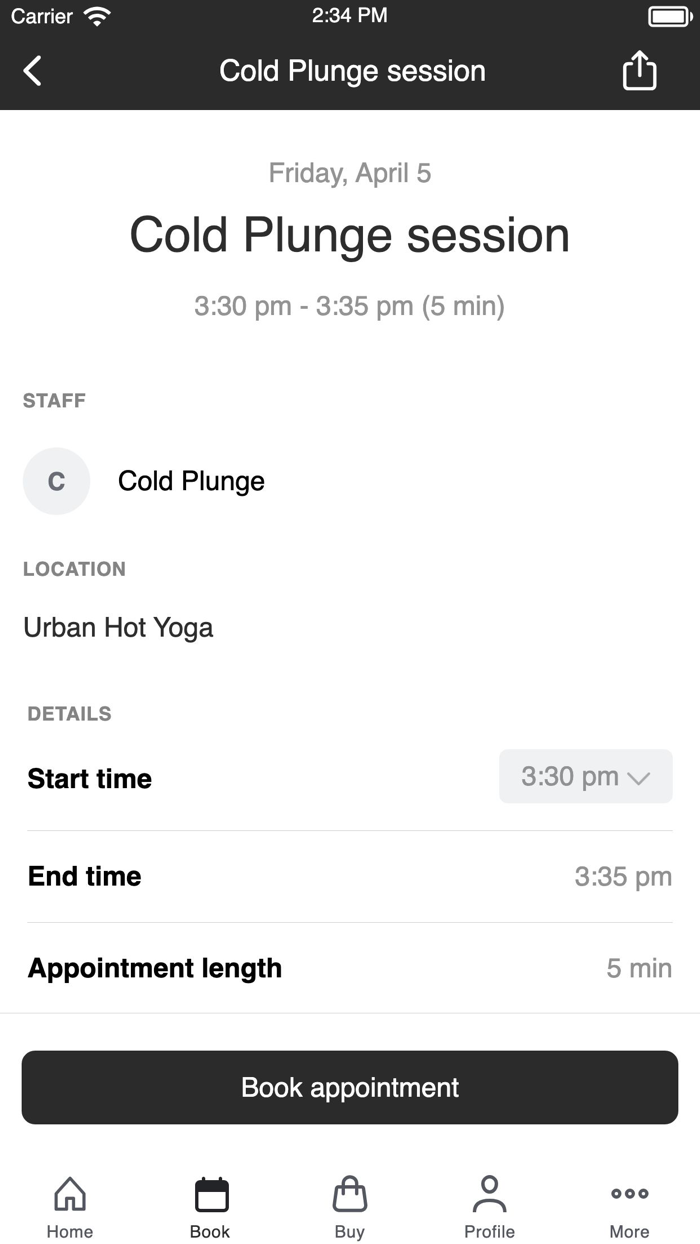Viewport: 700px width, 1244px height.
Task: Open the Profile icon
Action: pyautogui.click(x=489, y=1193)
